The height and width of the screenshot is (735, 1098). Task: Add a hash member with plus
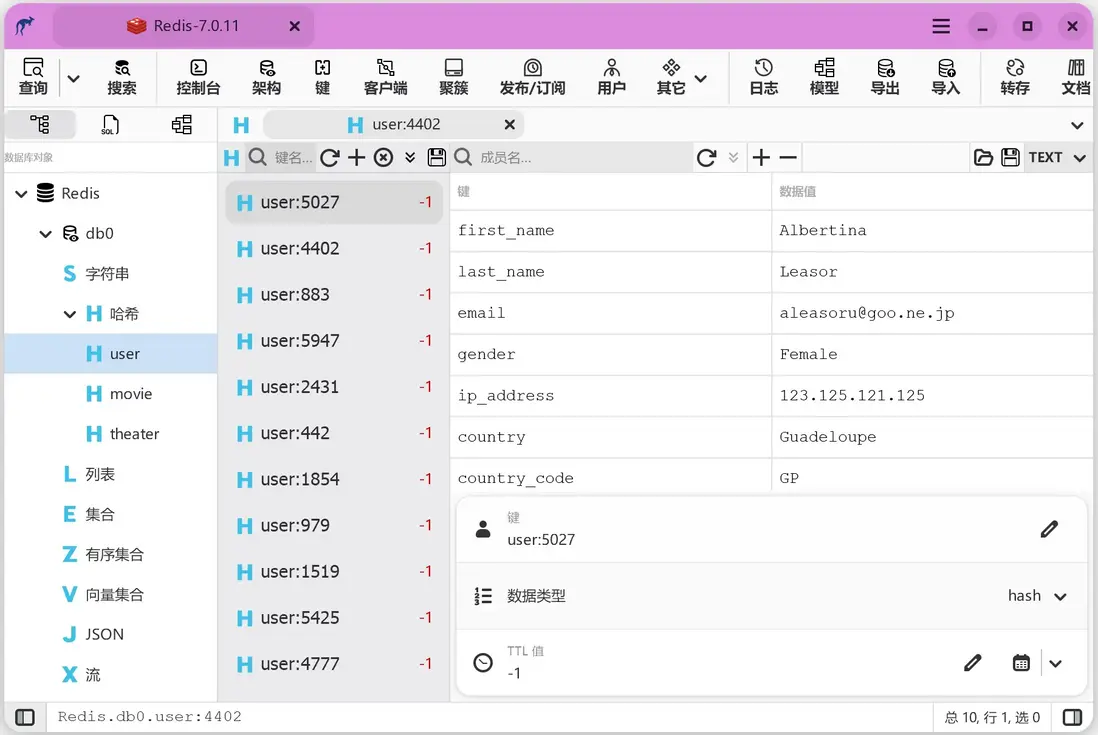[x=761, y=158]
